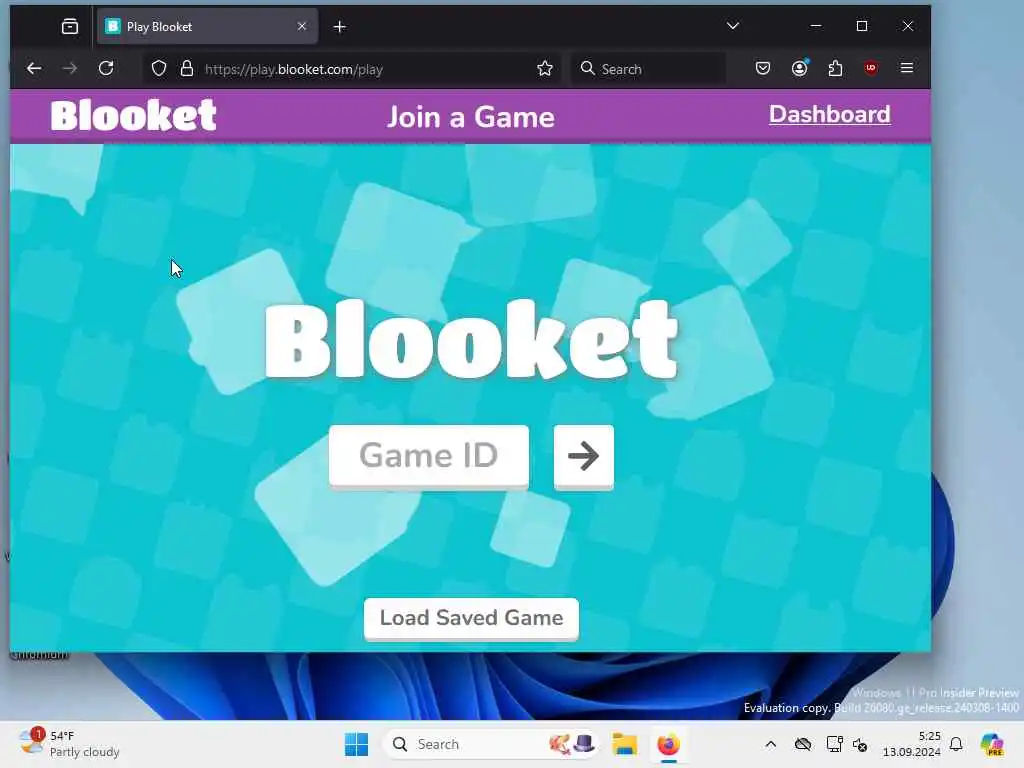The image size is (1024, 768).
Task: Reload the Blooket page
Action: pos(106,69)
